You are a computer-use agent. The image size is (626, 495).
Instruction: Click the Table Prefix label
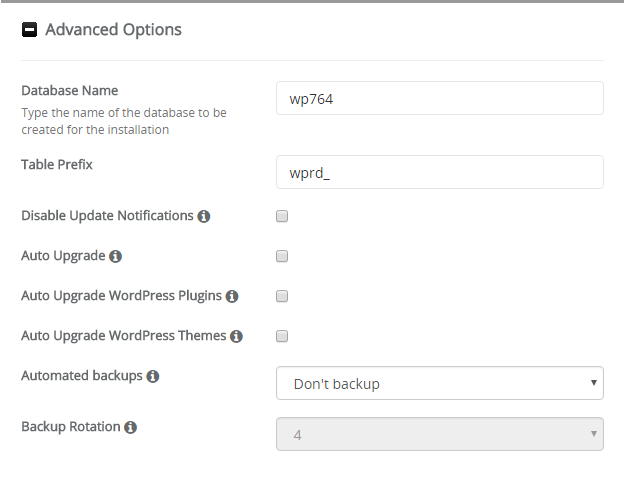coord(57,164)
